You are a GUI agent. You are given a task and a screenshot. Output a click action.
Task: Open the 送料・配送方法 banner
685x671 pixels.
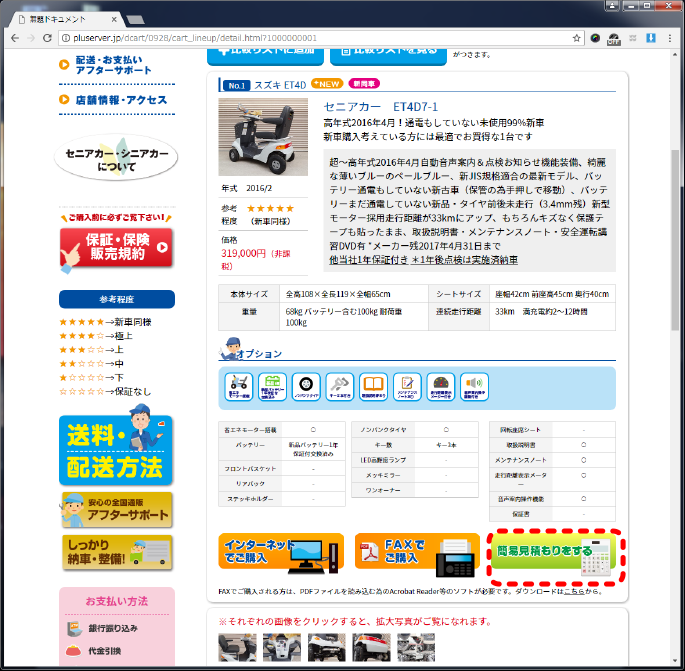[x=116, y=450]
